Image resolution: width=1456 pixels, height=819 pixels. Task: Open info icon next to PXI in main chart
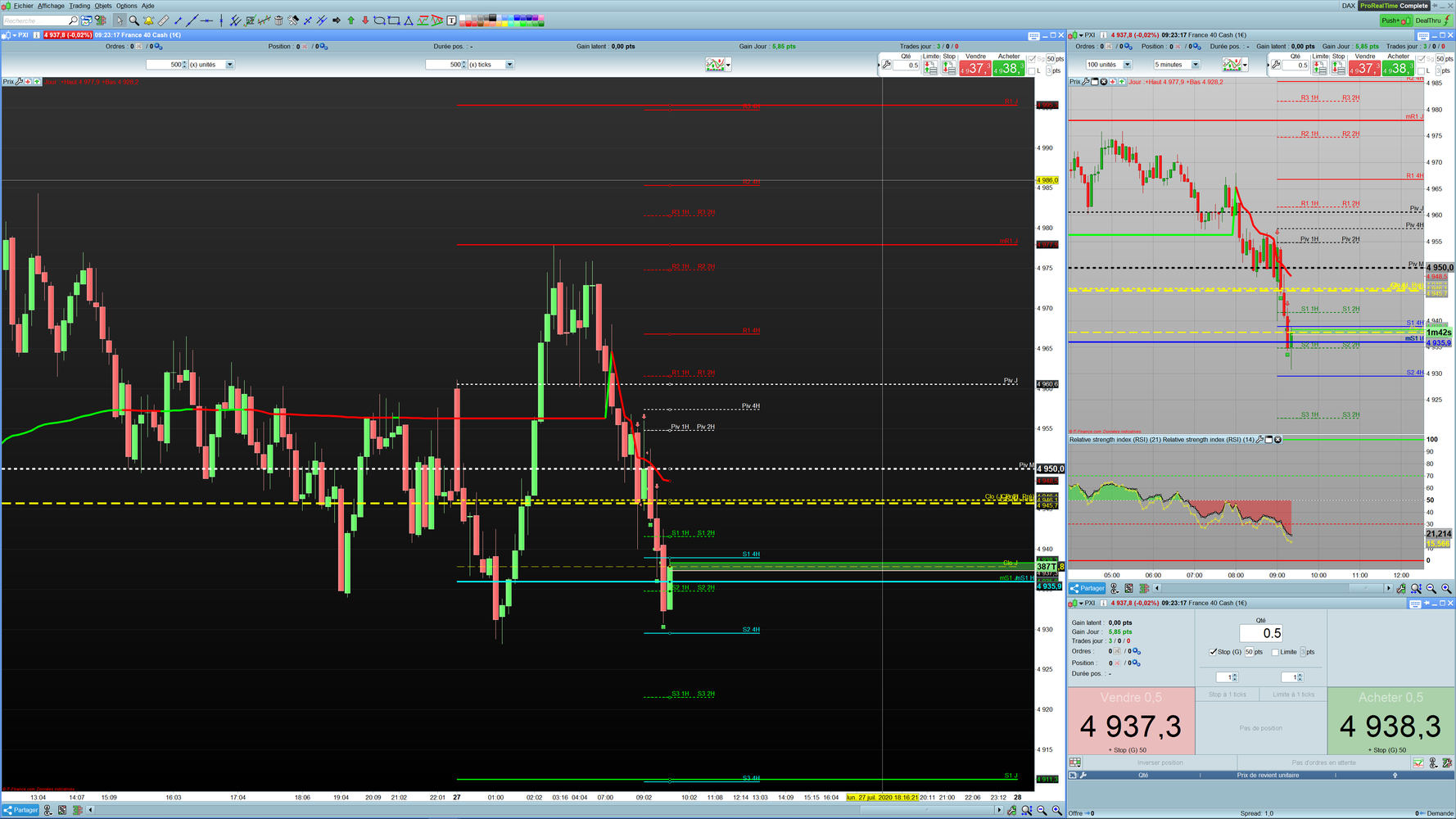click(36, 35)
